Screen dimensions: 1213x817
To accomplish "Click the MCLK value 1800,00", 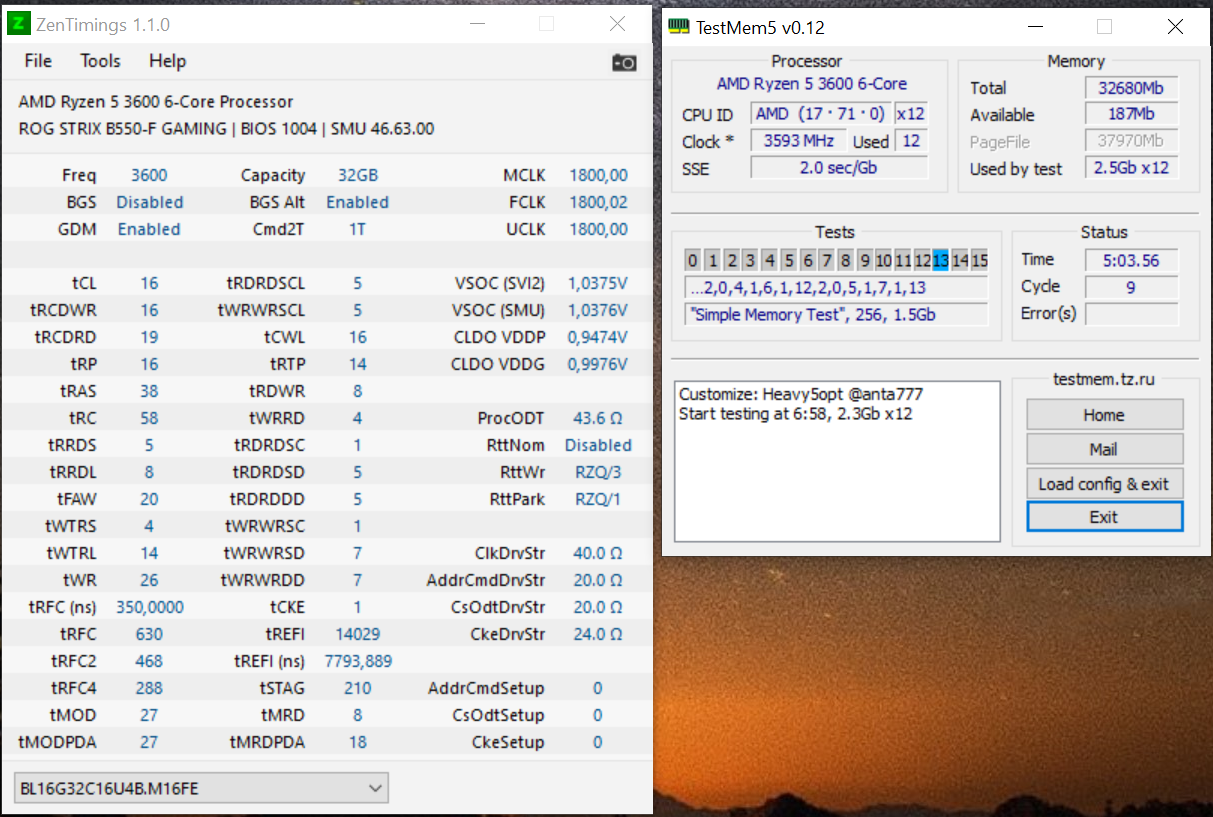I will (598, 175).
